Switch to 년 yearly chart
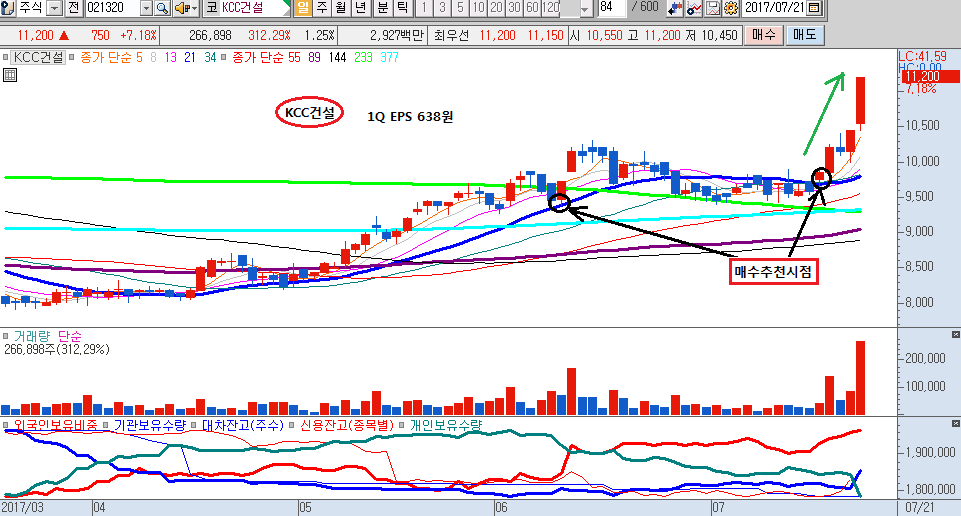This screenshot has height=516, width=961. coord(360,8)
